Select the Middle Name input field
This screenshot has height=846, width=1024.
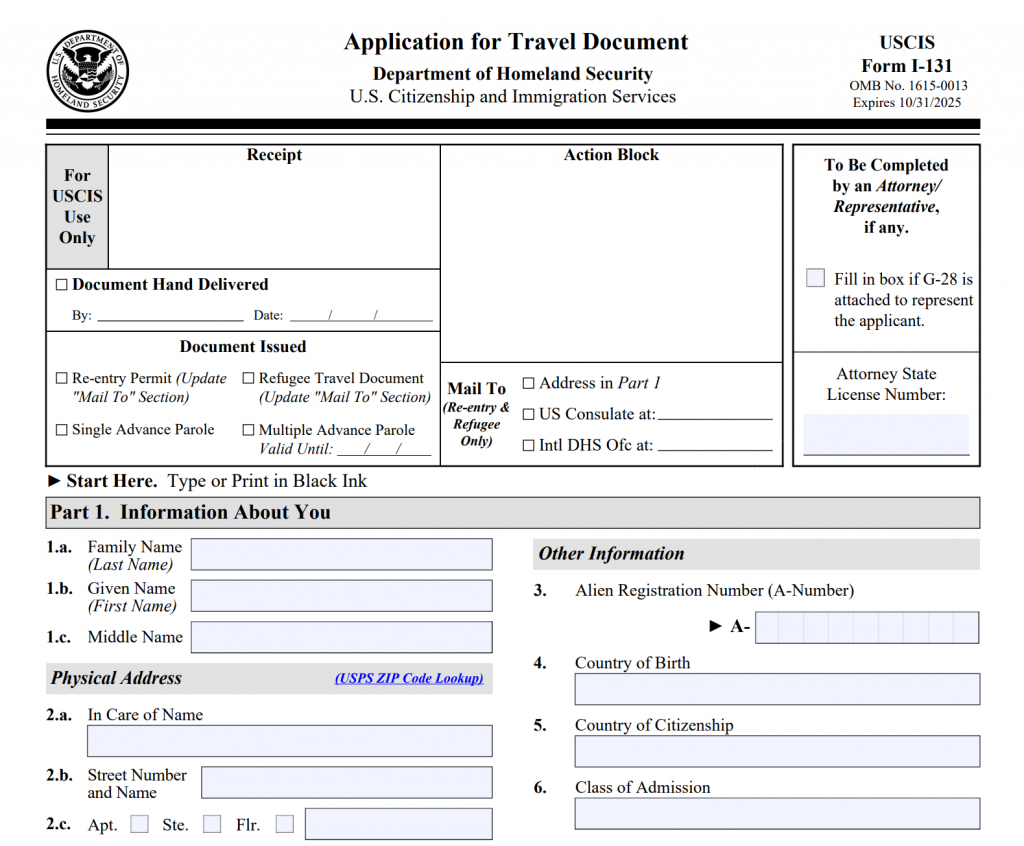pos(342,637)
